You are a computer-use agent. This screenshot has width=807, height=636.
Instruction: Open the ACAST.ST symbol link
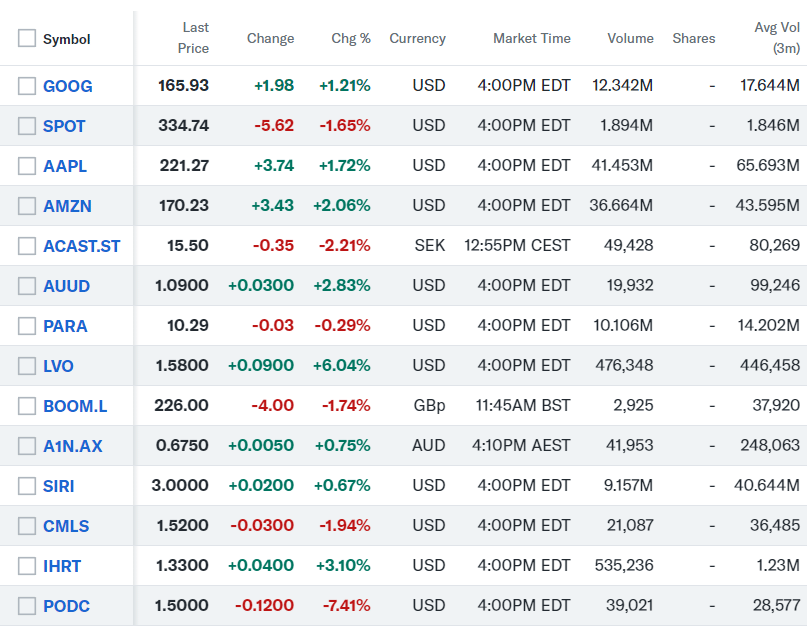tap(81, 246)
